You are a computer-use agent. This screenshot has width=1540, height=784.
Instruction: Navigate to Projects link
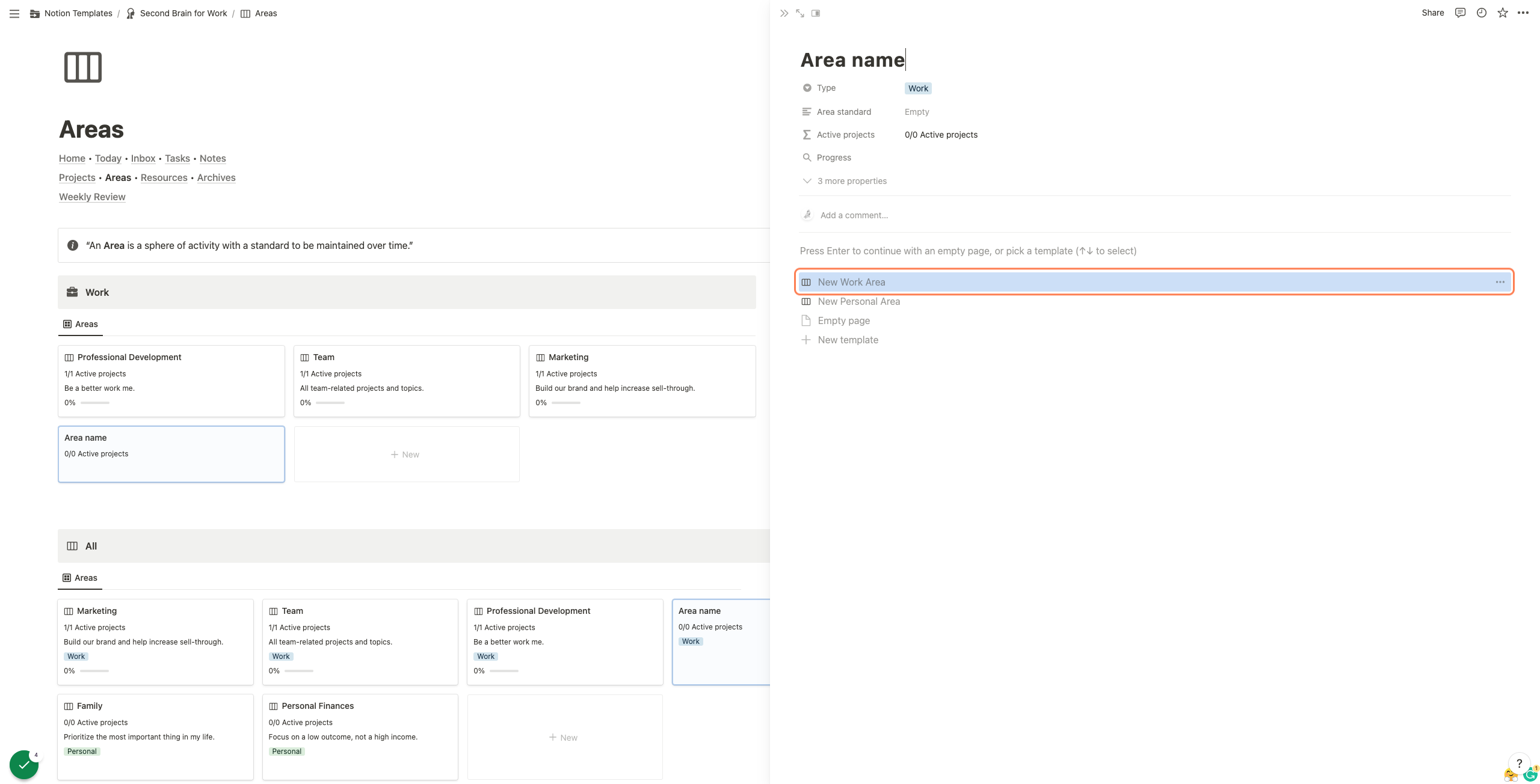pos(77,177)
